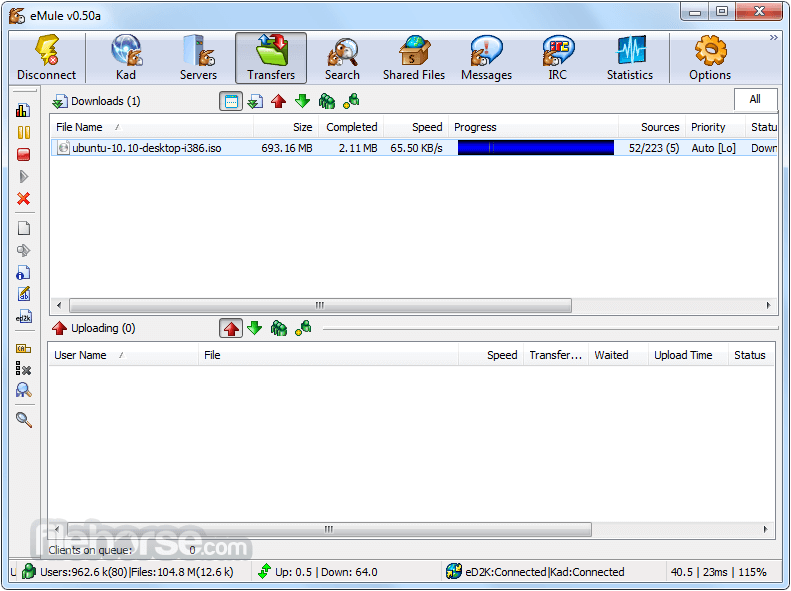791x591 pixels.
Task: Open the Statistics window
Action: click(630, 57)
